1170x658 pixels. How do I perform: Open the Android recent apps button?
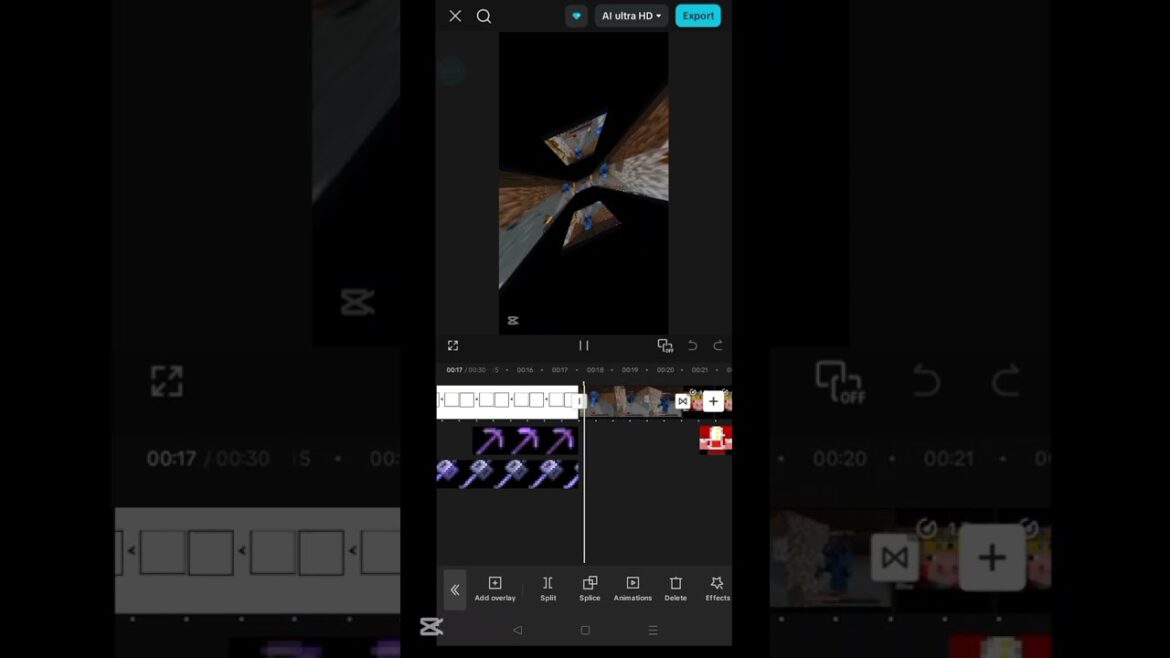coord(653,630)
